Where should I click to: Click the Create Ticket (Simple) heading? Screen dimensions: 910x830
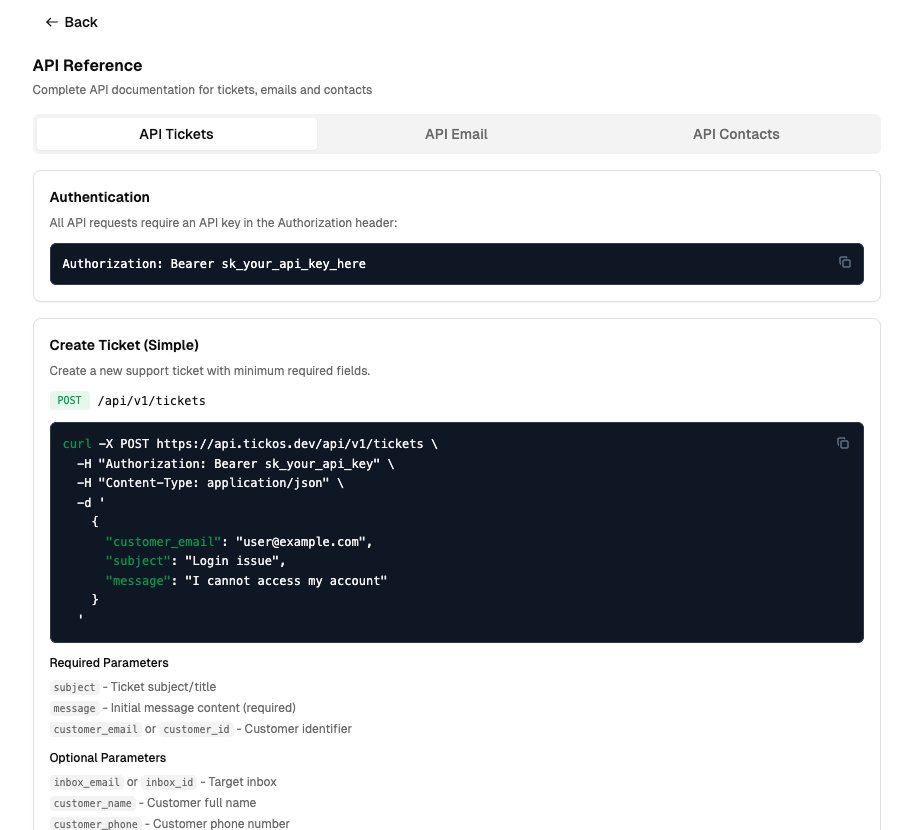coord(124,345)
